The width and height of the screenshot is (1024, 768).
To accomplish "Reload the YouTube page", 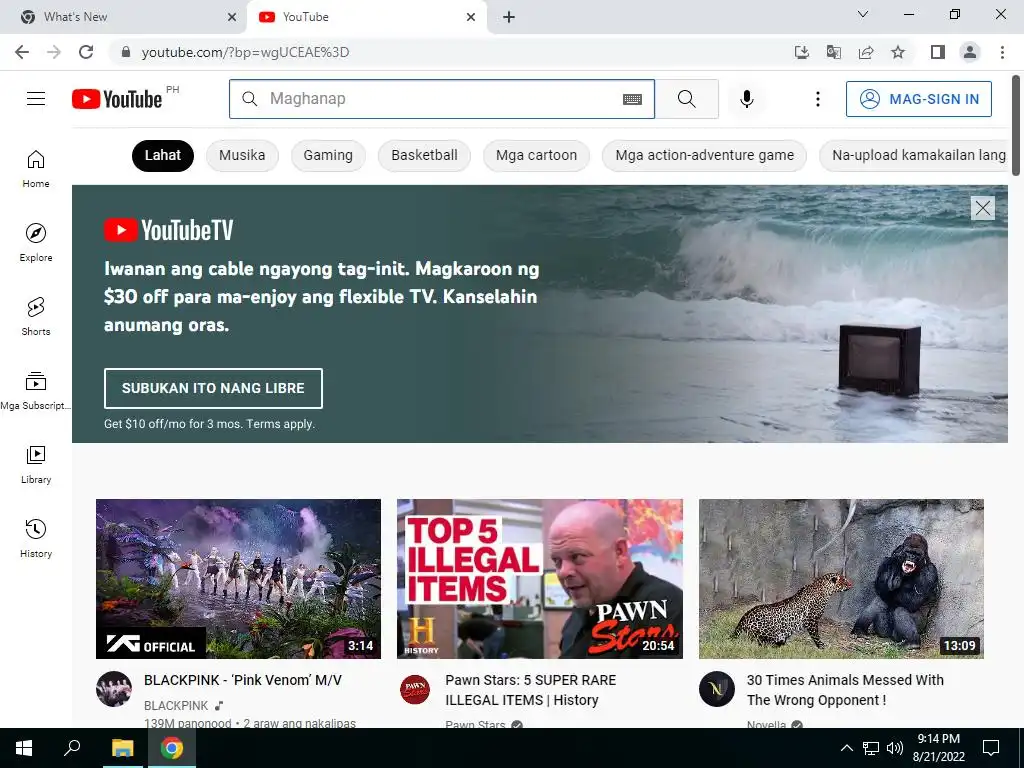I will pyautogui.click(x=86, y=52).
